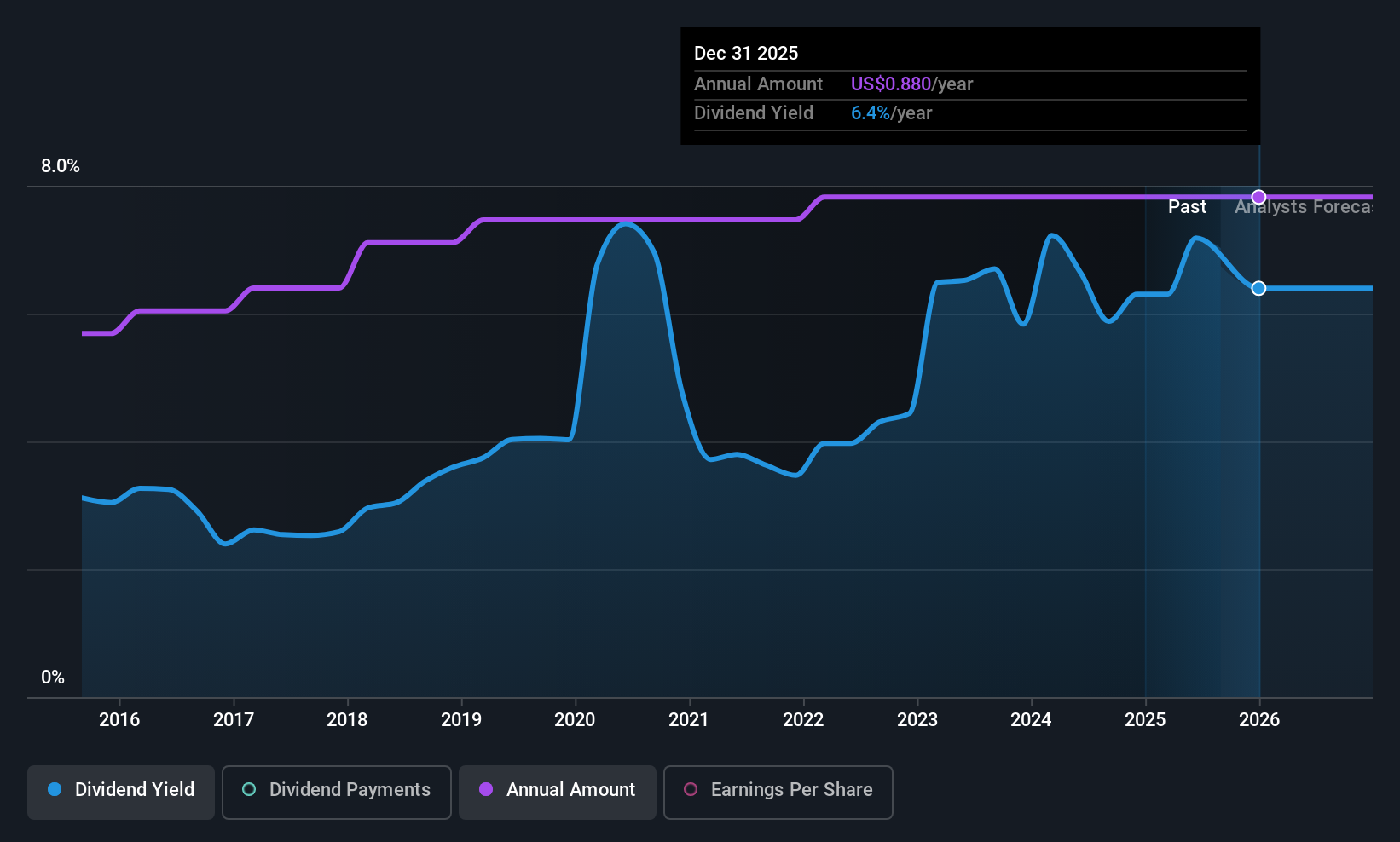
Task: Select the purple data point marker at Dec 2025
Action: 1258,197
